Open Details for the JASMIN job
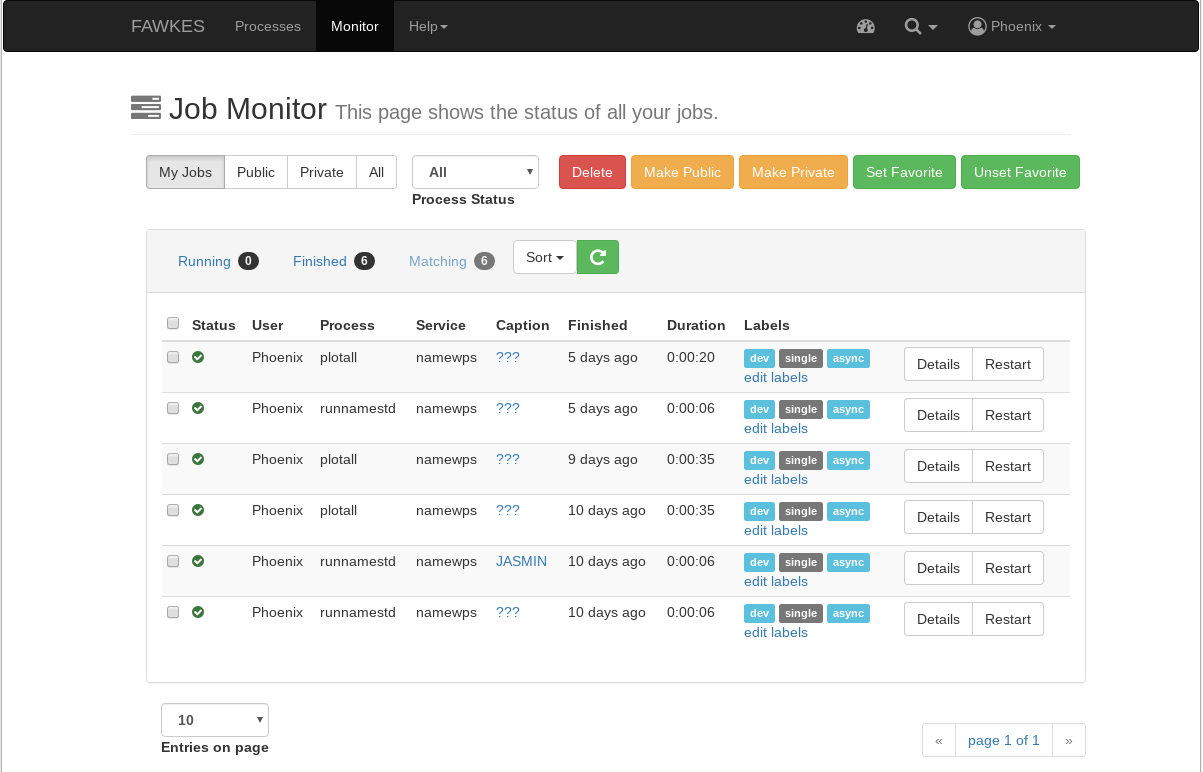The image size is (1203, 772). pos(938,568)
